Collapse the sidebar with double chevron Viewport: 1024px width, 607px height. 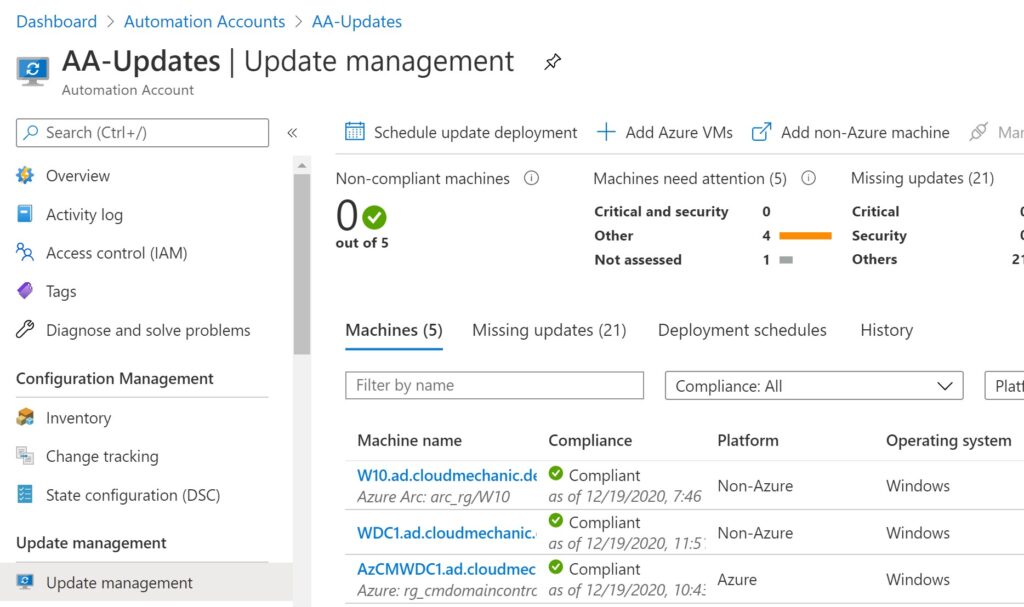click(292, 133)
